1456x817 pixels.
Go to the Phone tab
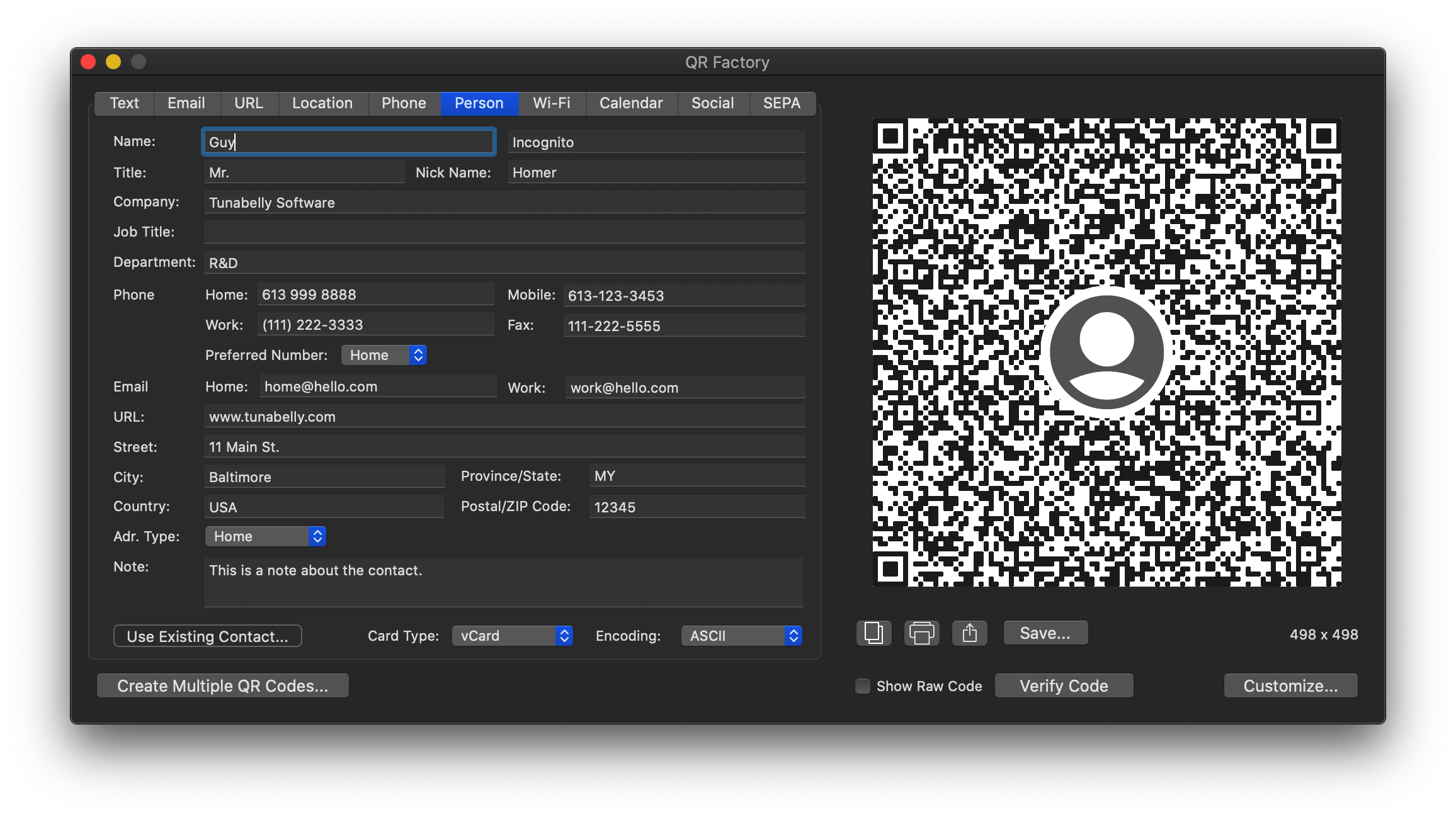click(x=404, y=103)
